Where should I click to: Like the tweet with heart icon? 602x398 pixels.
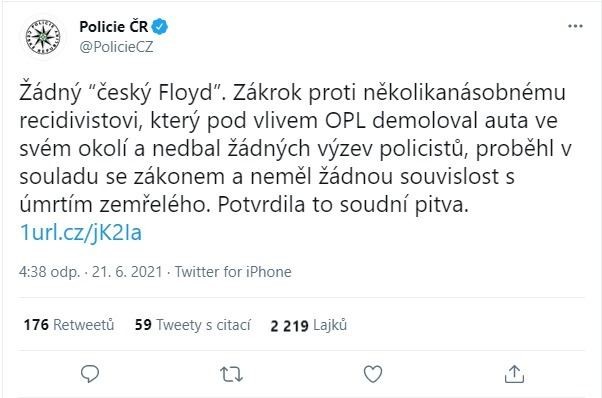tap(373, 373)
